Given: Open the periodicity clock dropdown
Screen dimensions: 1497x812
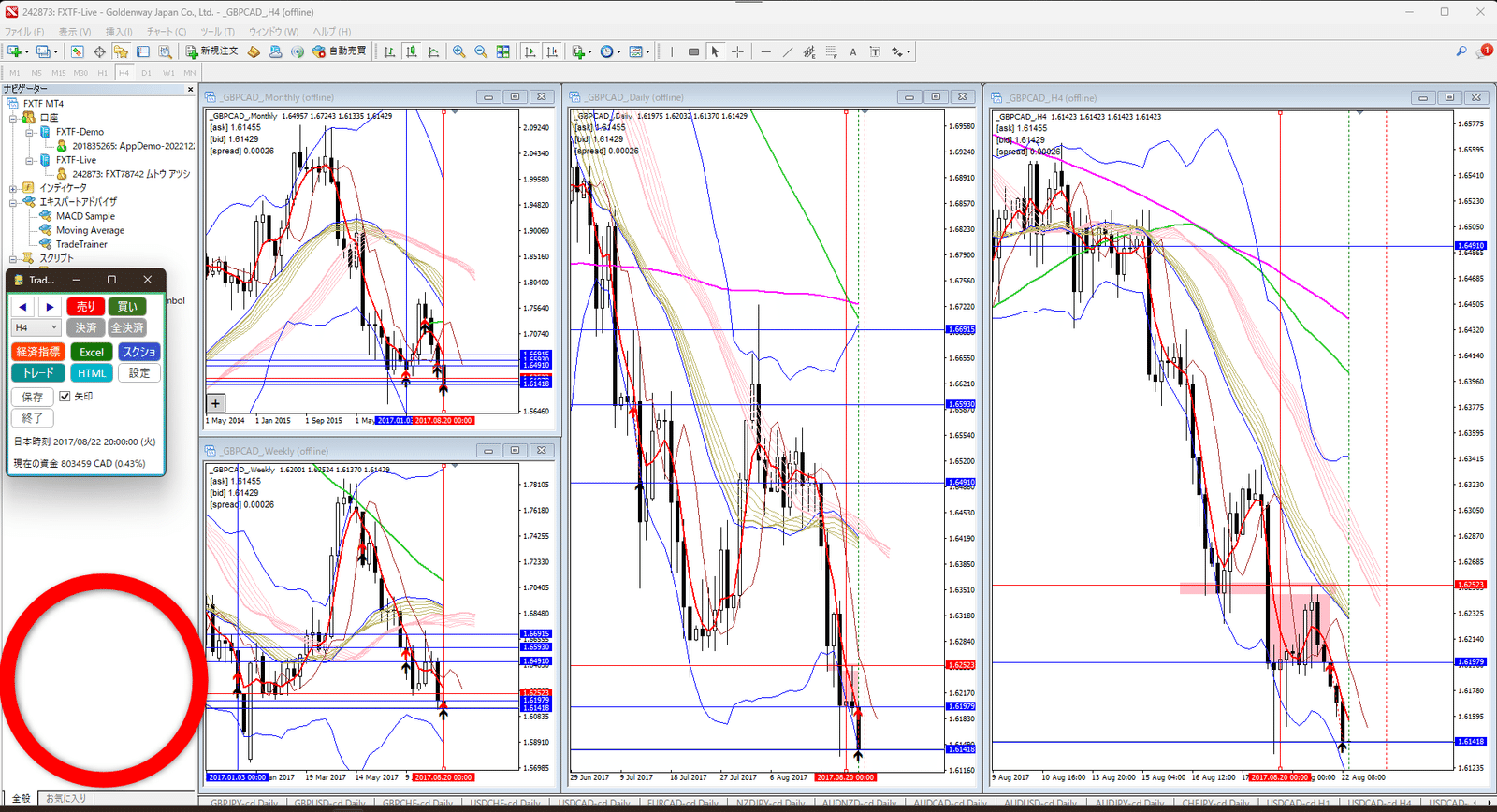Looking at the screenshot, I should 610,51.
